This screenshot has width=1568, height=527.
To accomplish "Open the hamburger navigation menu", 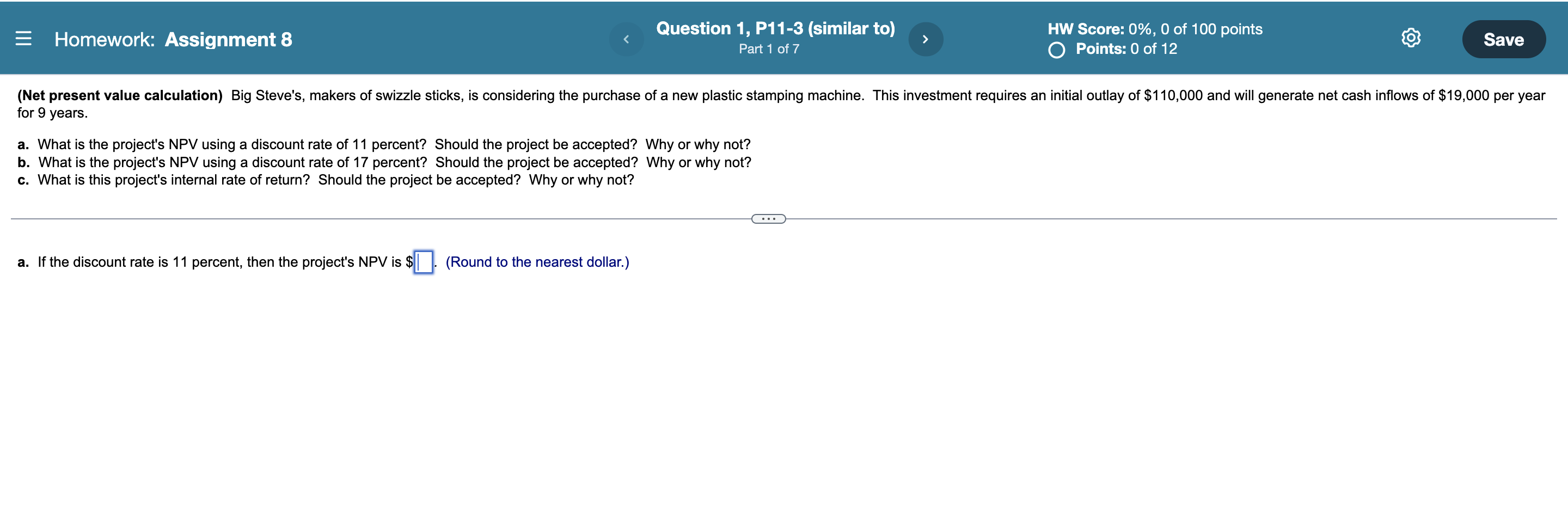I will click(24, 38).
